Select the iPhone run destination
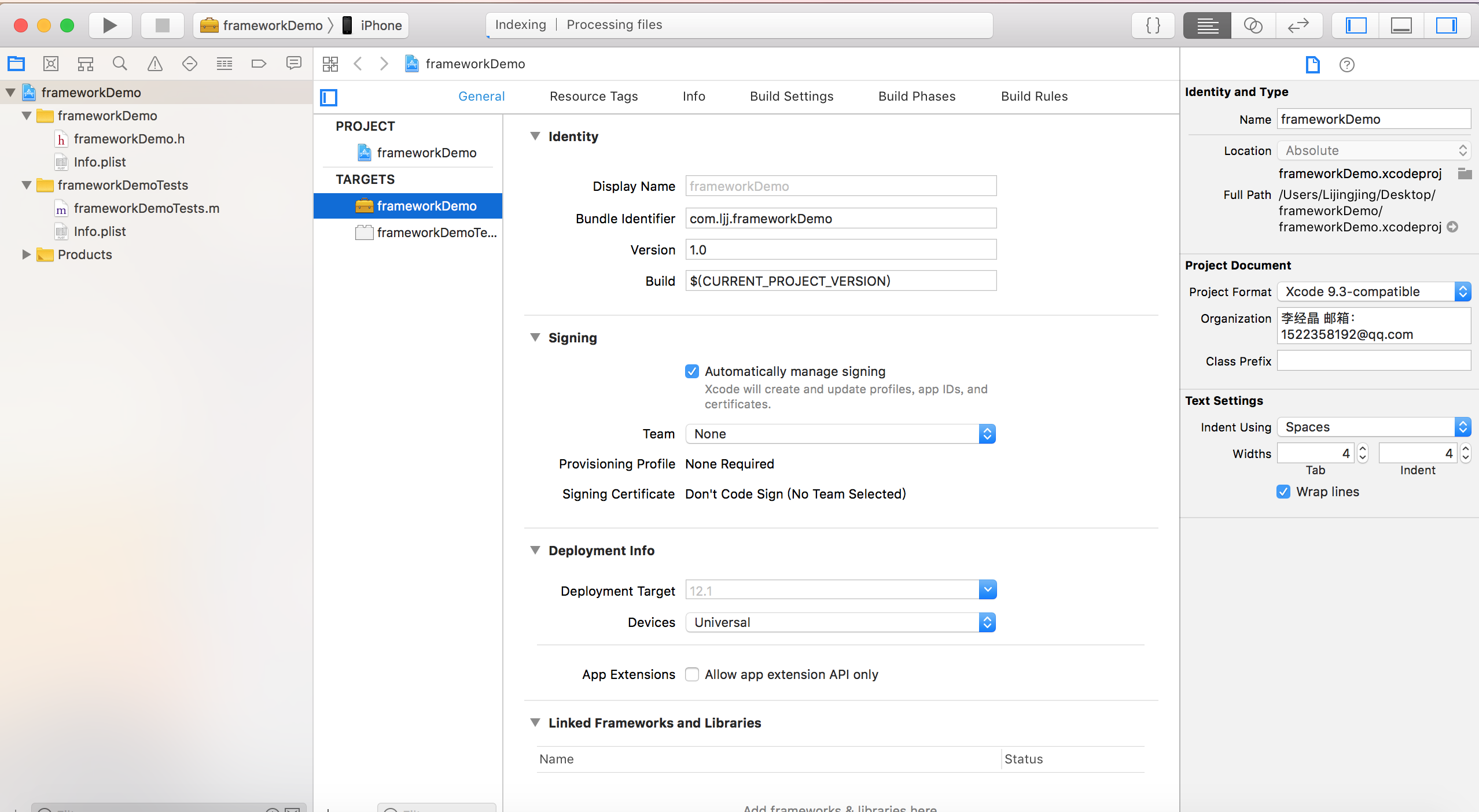The image size is (1479, 812). (x=380, y=25)
